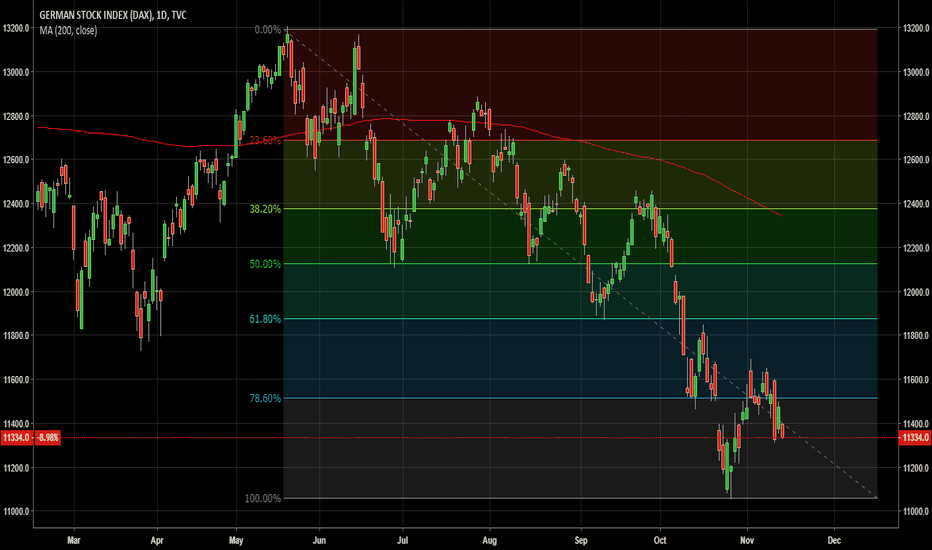Click 12800.0 on the right price axis
The height and width of the screenshot is (550, 932).
(x=916, y=116)
